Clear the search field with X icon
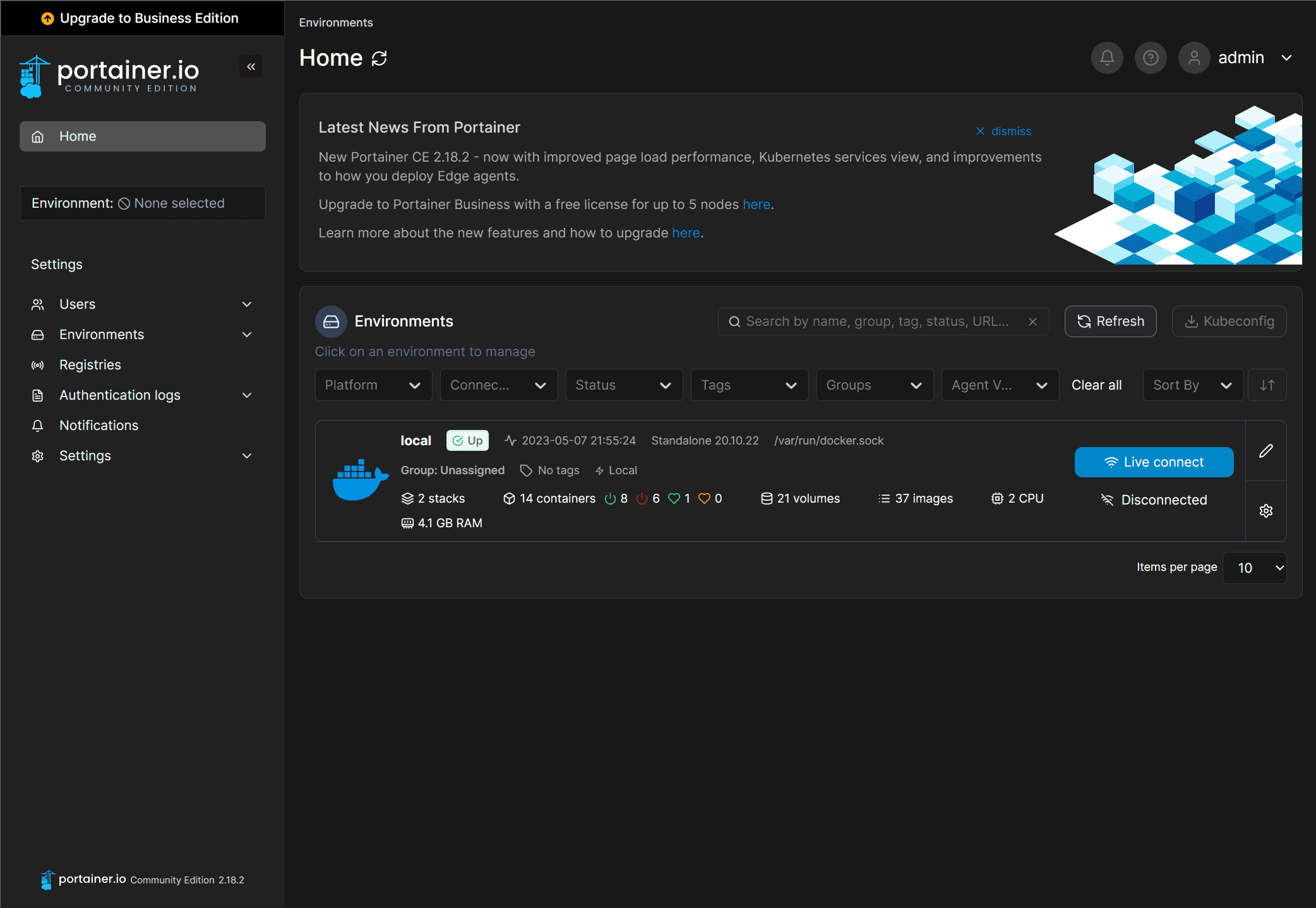The height and width of the screenshot is (908, 1316). coord(1032,321)
